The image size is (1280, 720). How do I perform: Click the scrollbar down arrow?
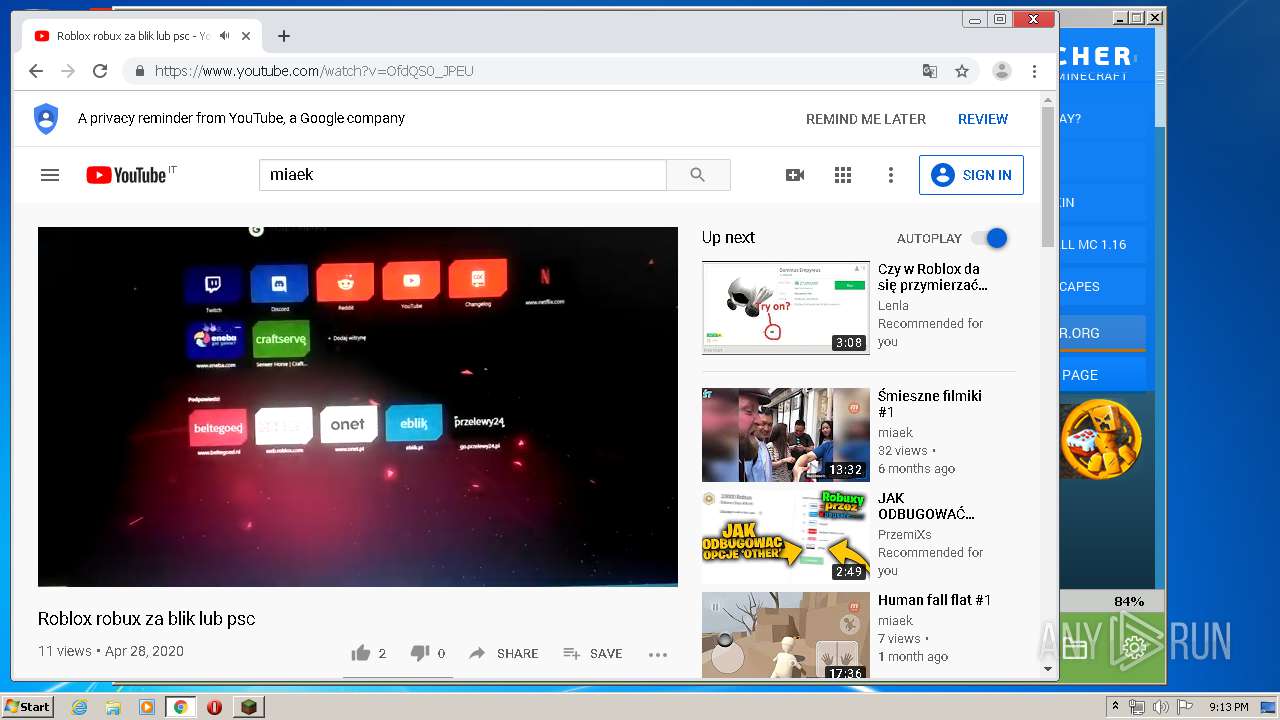click(1048, 669)
